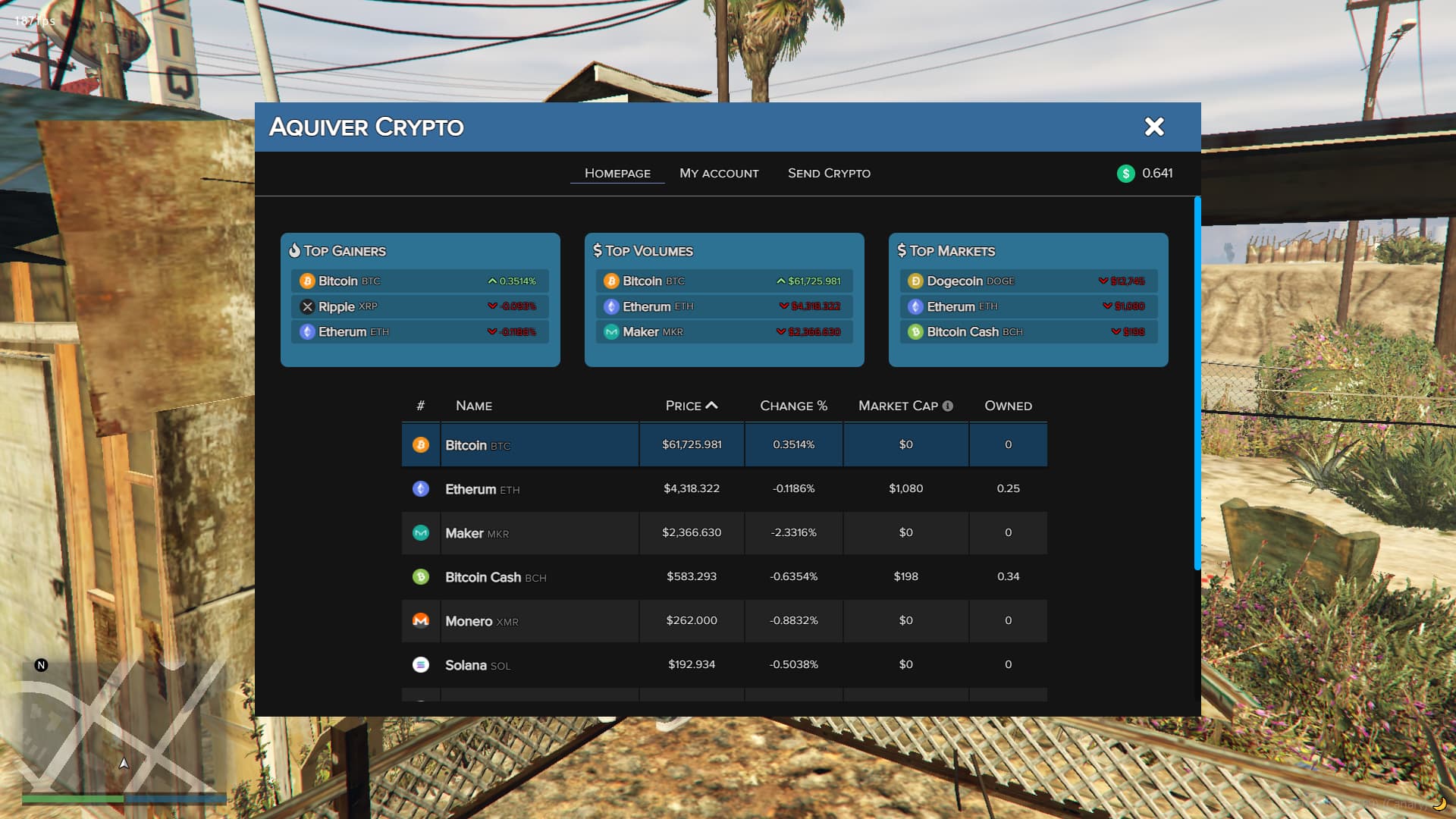Image resolution: width=1456 pixels, height=819 pixels.
Task: Click Ripple XRP label in Top Gainers
Action: click(348, 307)
